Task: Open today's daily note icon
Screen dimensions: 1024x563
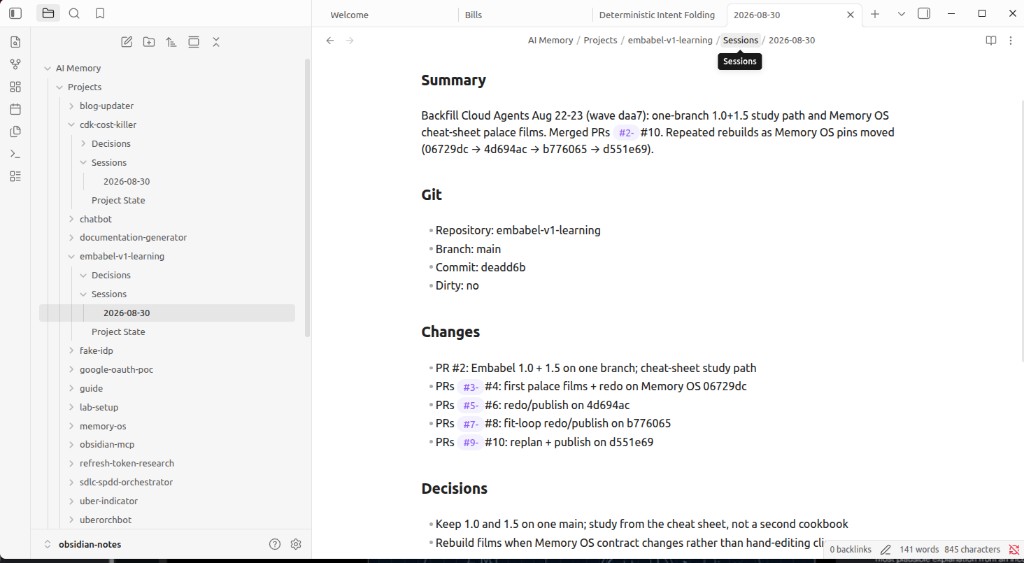Action: [x=16, y=109]
